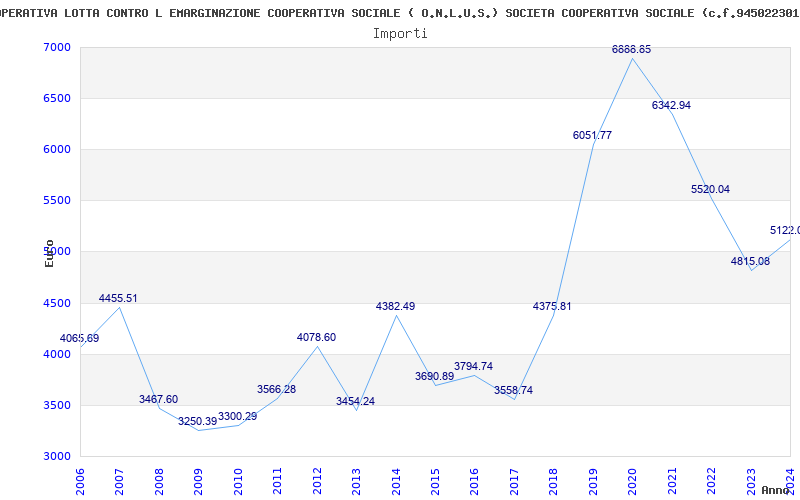
Task: Click the 2018 x-axis year label
Action: 554,482
